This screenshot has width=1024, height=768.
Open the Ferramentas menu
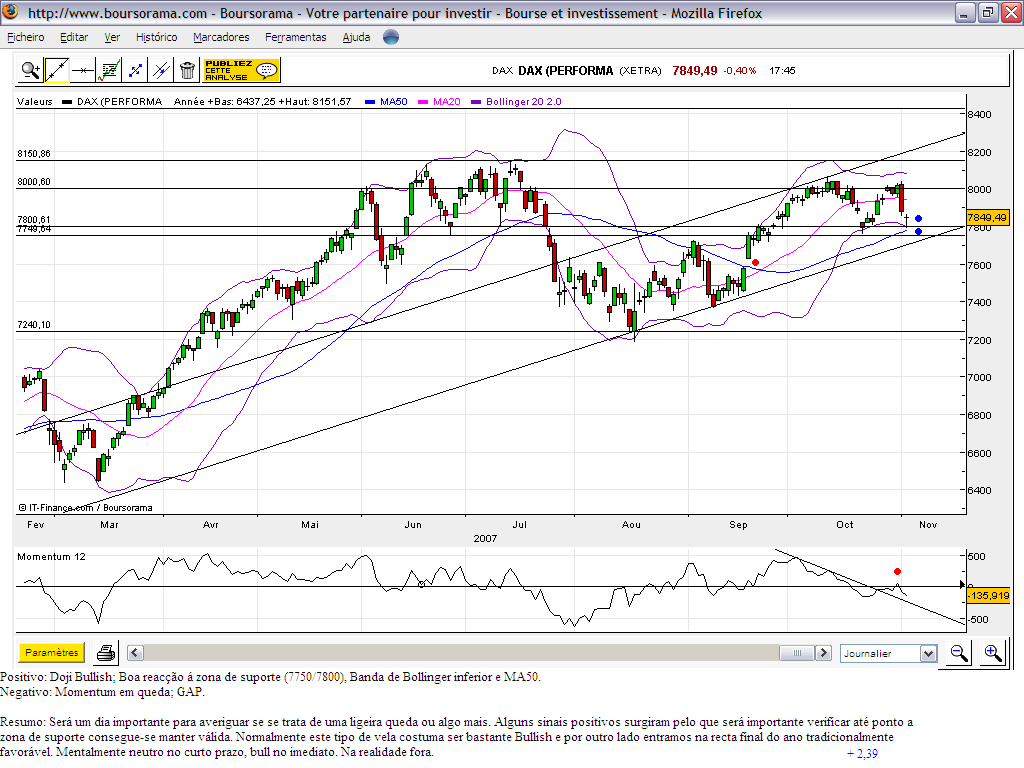pyautogui.click(x=296, y=37)
